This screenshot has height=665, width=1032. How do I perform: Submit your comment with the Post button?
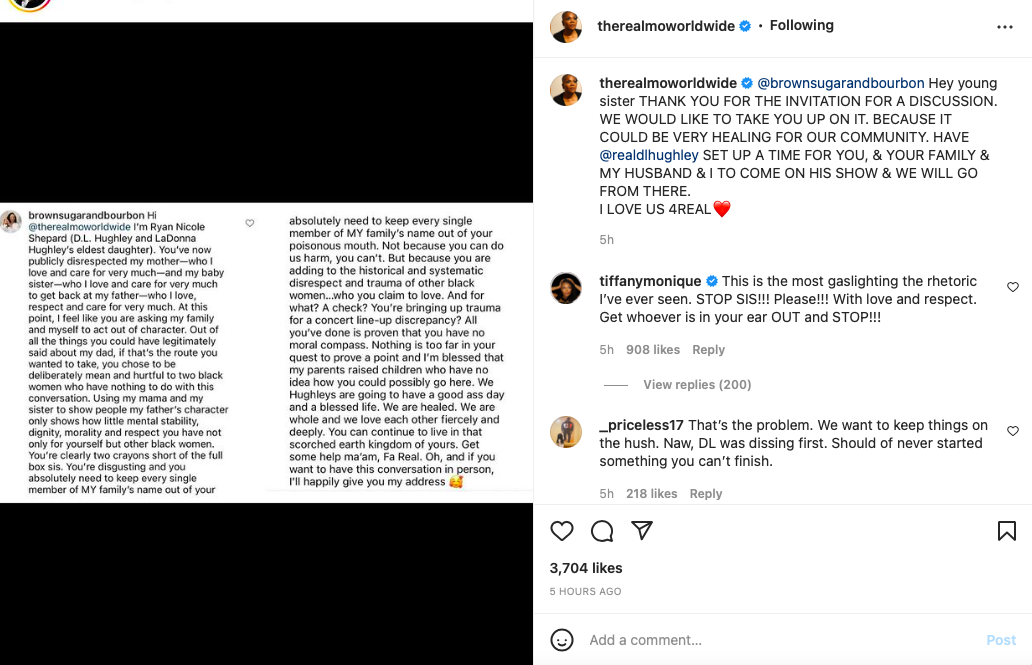[1001, 640]
